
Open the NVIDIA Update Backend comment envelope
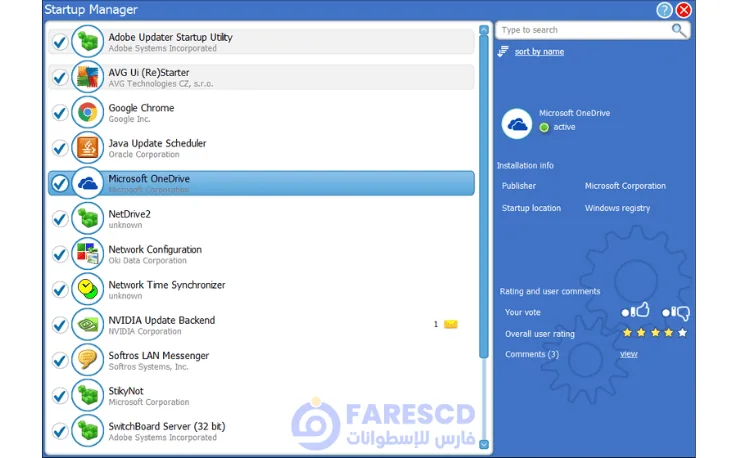pos(451,324)
